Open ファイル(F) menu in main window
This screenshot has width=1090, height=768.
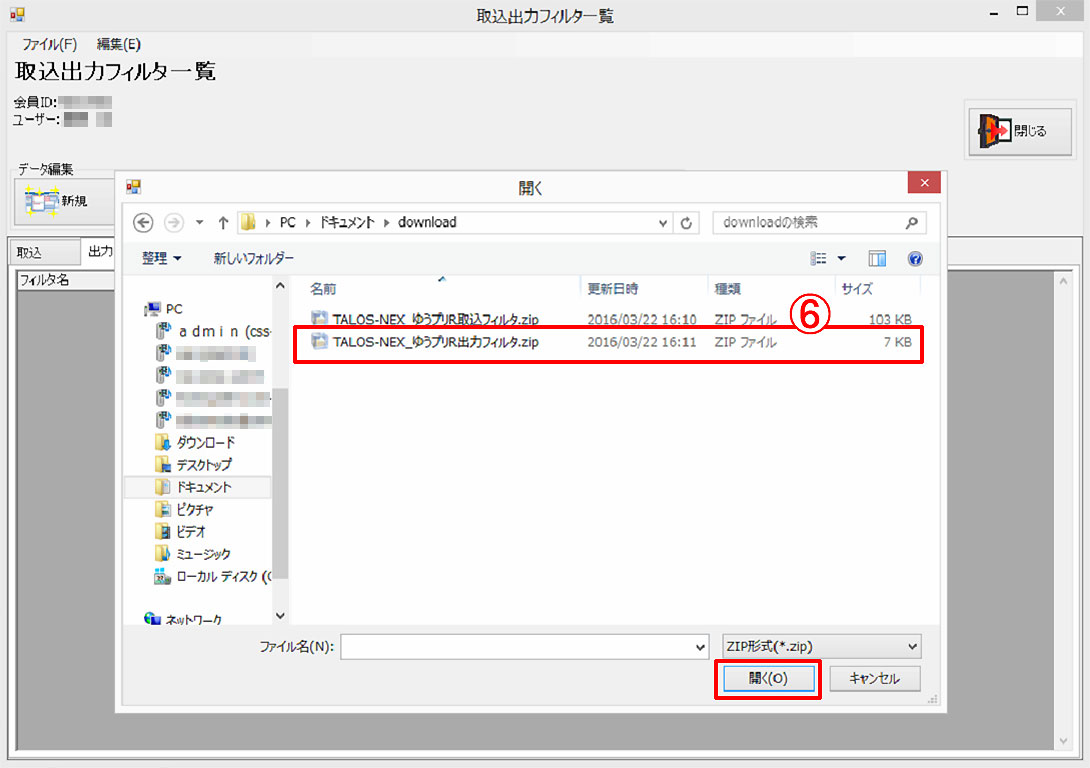click(49, 44)
